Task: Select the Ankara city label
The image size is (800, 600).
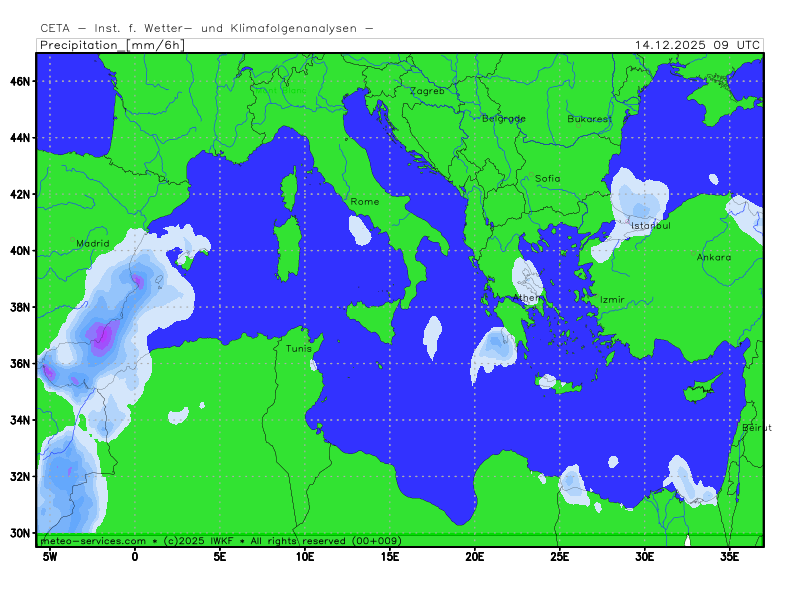Action: pyautogui.click(x=714, y=257)
